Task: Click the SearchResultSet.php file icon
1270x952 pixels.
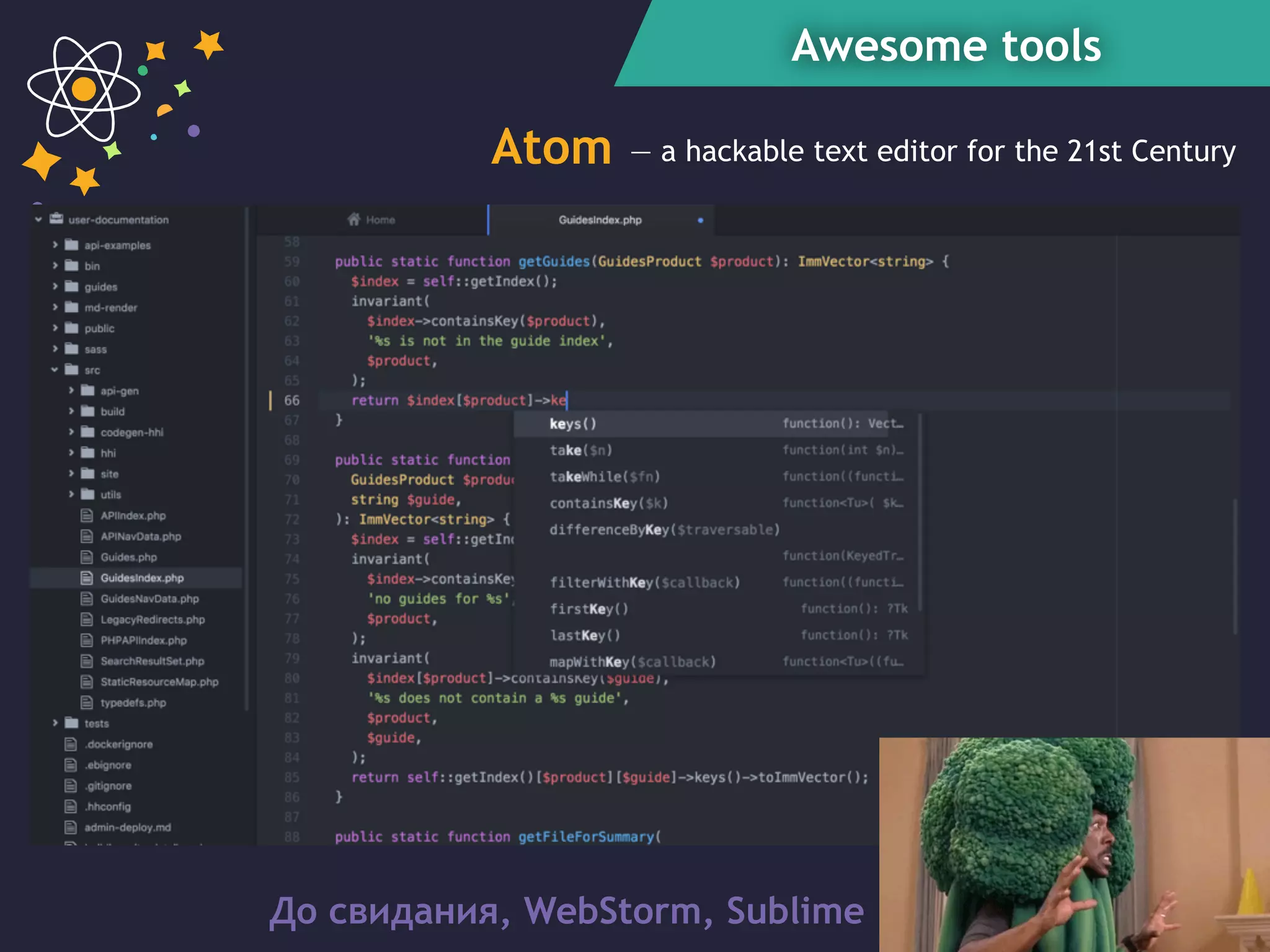Action: coord(87,661)
